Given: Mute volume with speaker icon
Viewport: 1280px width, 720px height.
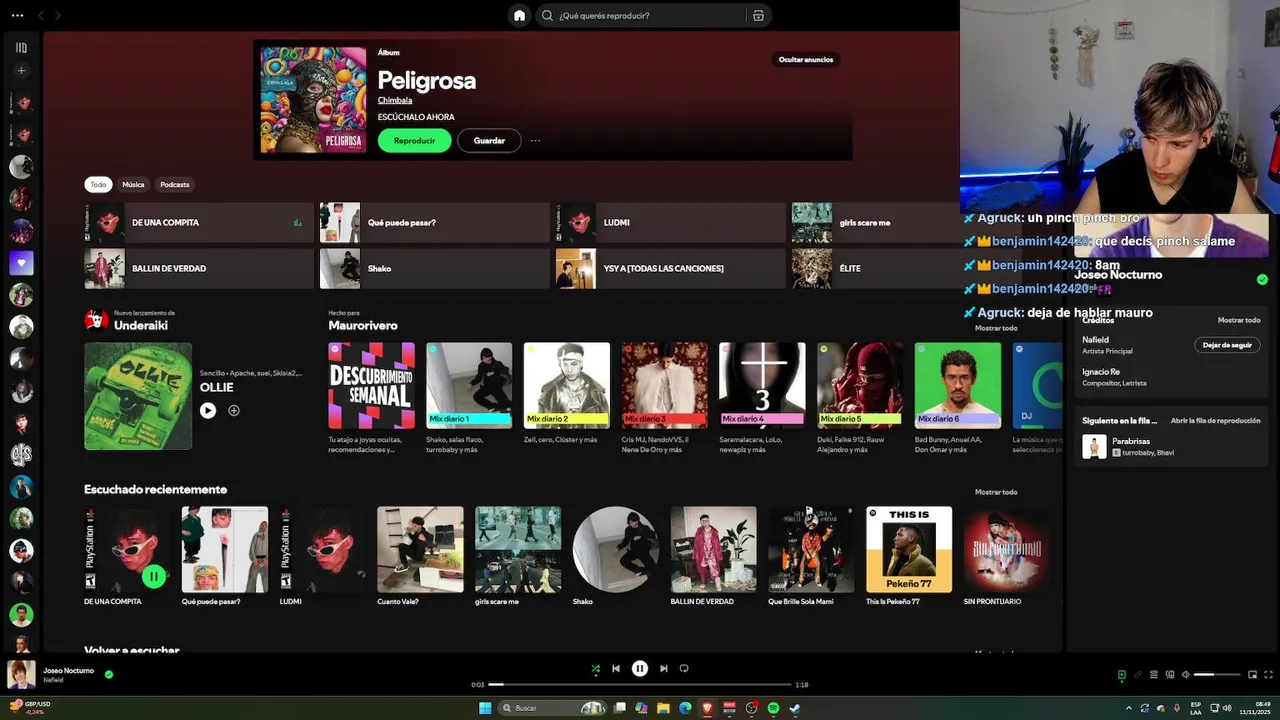Looking at the screenshot, I should click(x=1186, y=675).
